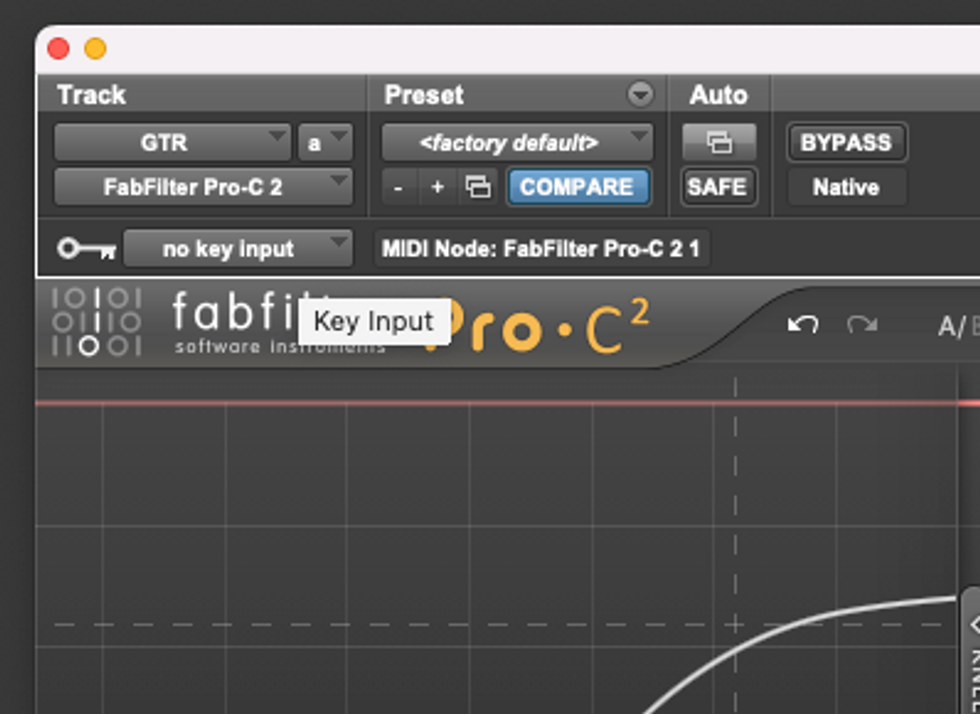
Task: Expand the KNEE side panel arrow
Action: [x=974, y=623]
